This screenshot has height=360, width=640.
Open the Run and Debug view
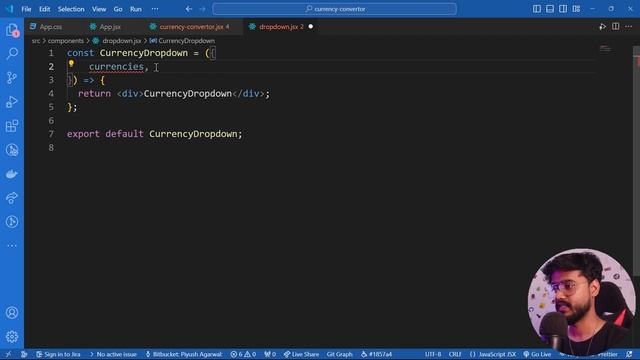(12, 102)
